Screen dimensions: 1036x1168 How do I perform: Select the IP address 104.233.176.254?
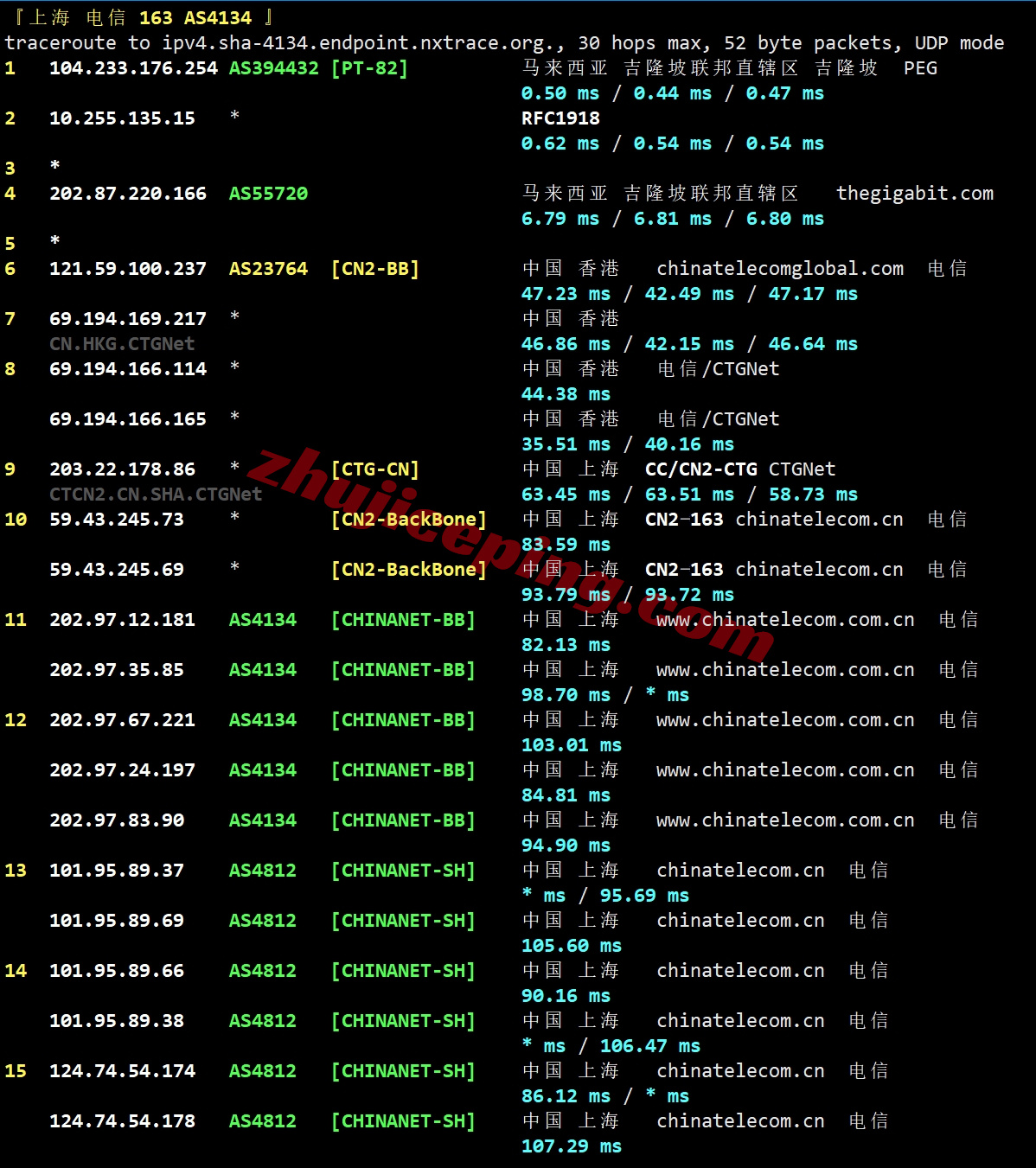(x=133, y=68)
